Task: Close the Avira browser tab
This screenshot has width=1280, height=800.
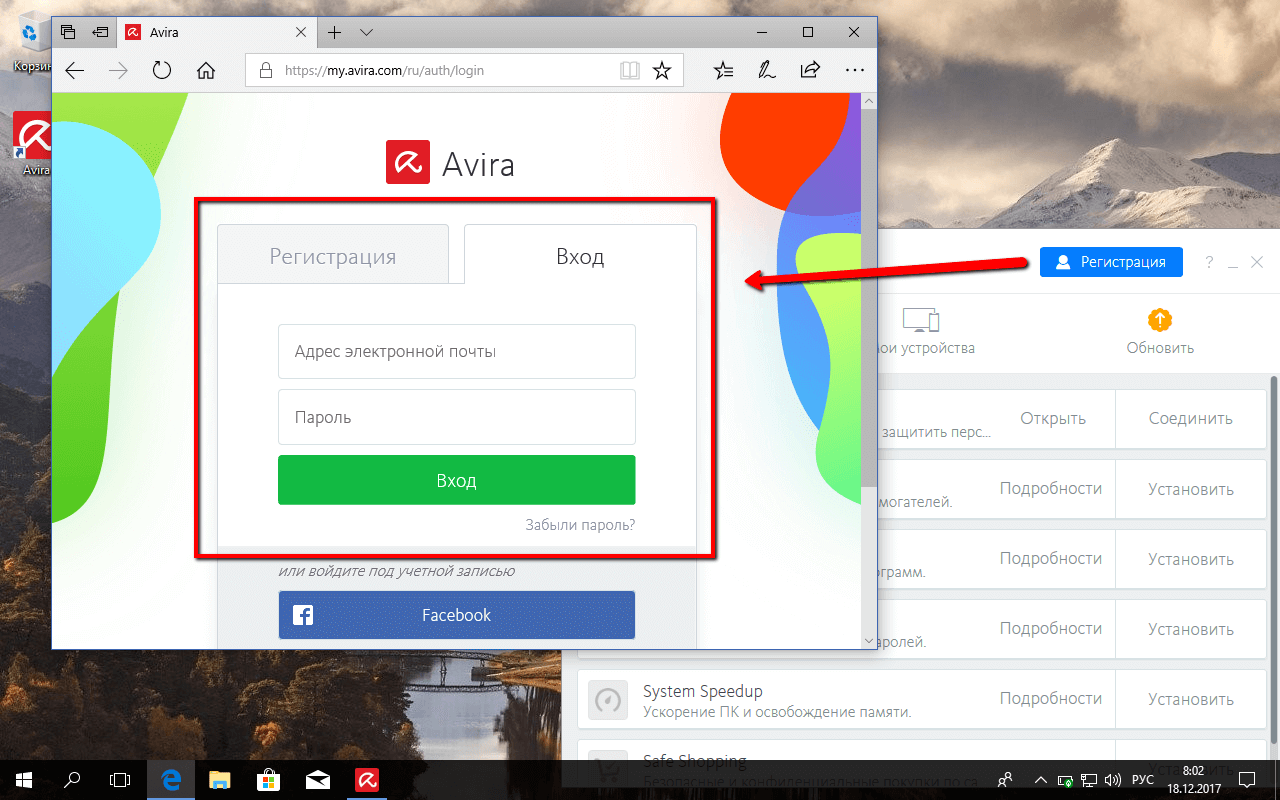Action: tap(300, 32)
